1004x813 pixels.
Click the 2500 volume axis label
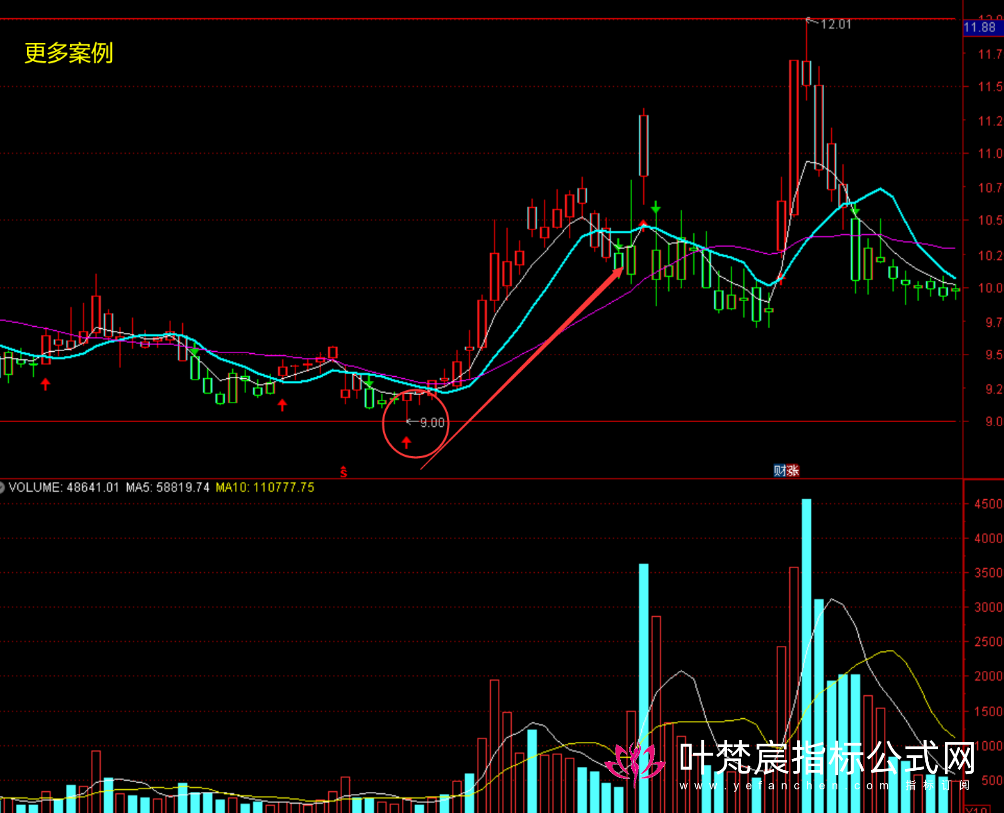(x=988, y=641)
